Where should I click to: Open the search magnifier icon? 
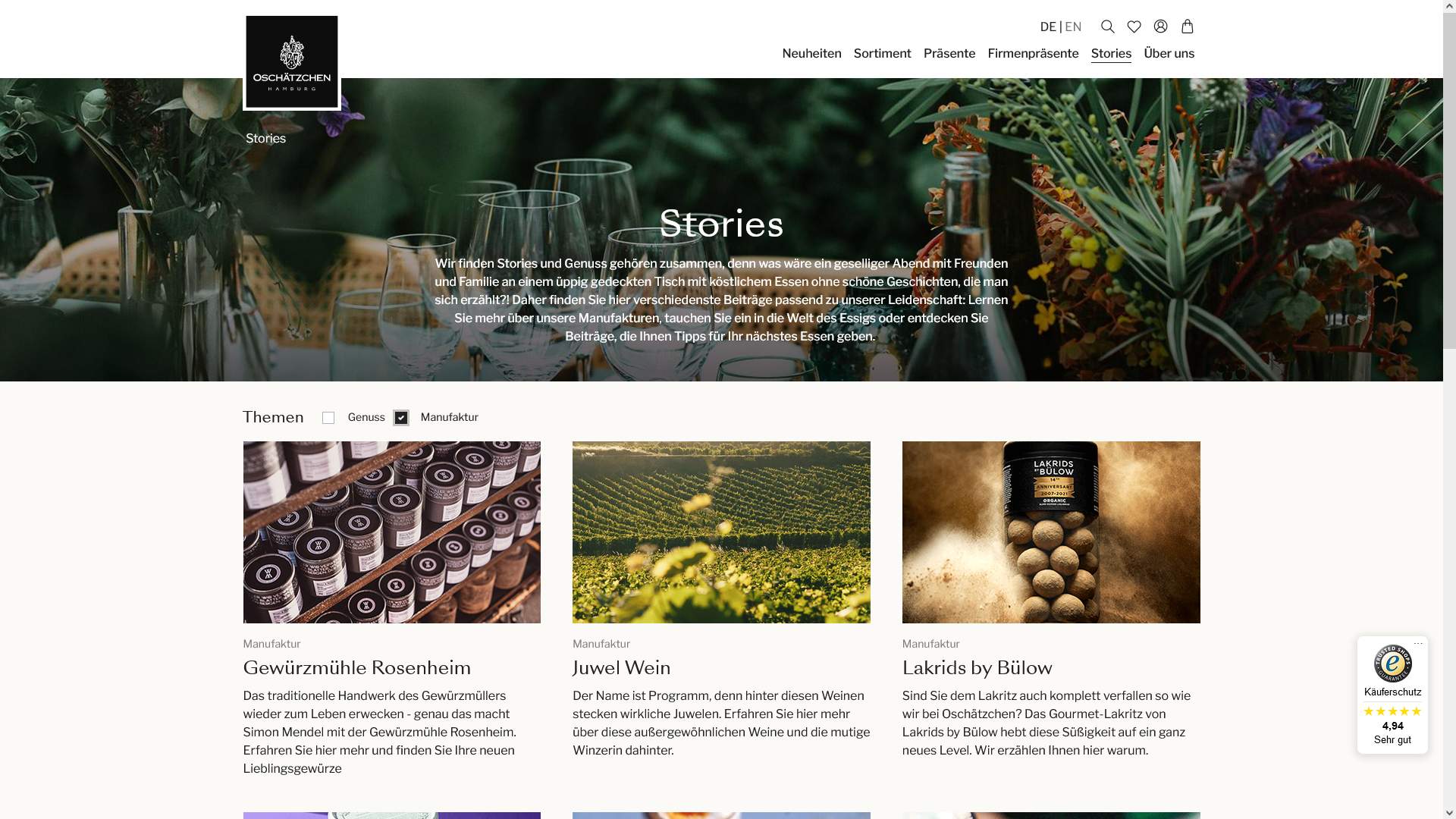point(1107,27)
